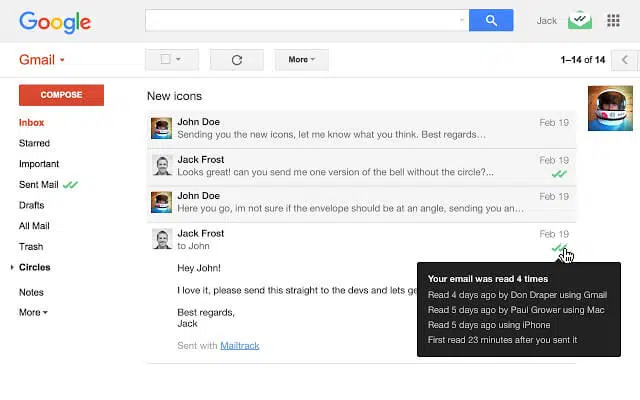Image resolution: width=640 pixels, height=400 pixels.
Task: Follow the Mailtrack link in signature
Action: pos(240,345)
